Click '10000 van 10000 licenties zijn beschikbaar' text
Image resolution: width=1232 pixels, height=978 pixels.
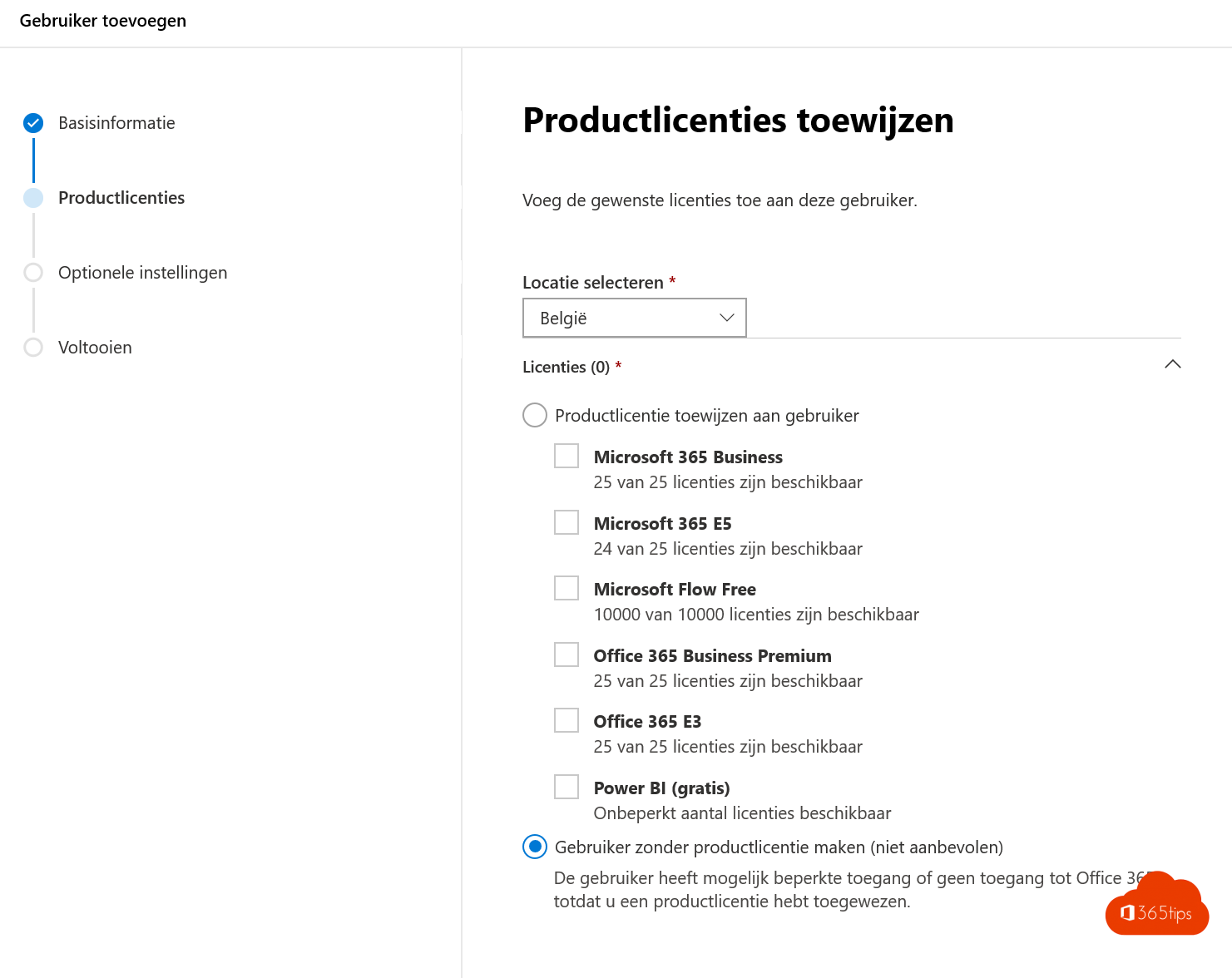click(x=756, y=615)
